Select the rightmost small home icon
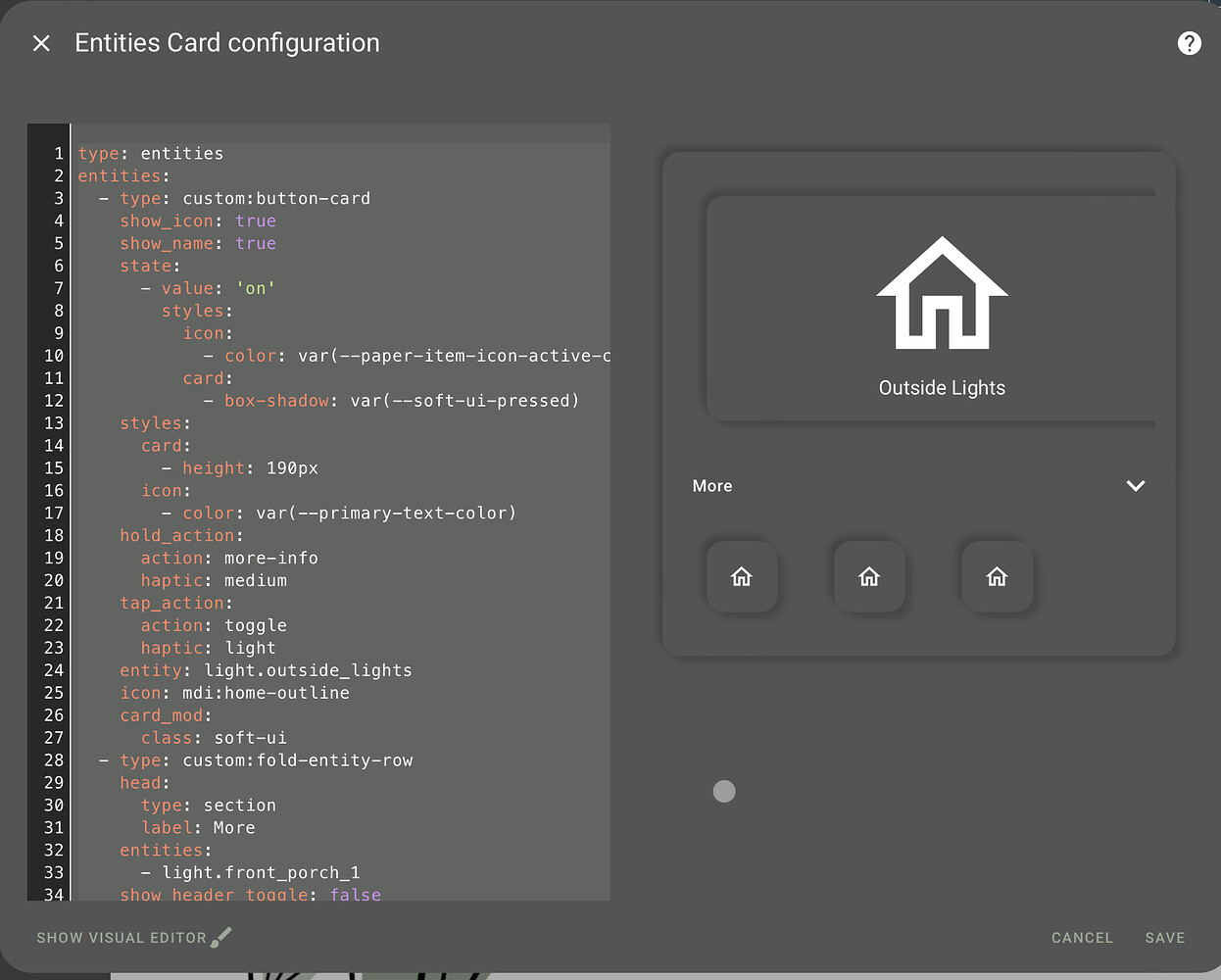1221x980 pixels. click(997, 577)
